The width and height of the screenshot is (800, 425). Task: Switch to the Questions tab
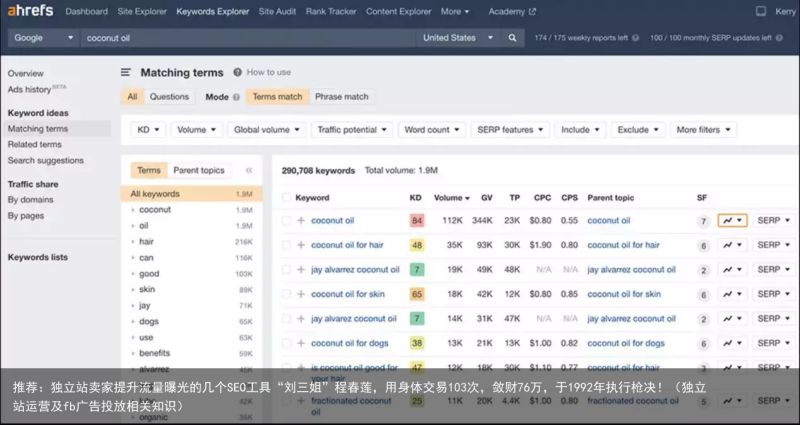[x=169, y=96]
